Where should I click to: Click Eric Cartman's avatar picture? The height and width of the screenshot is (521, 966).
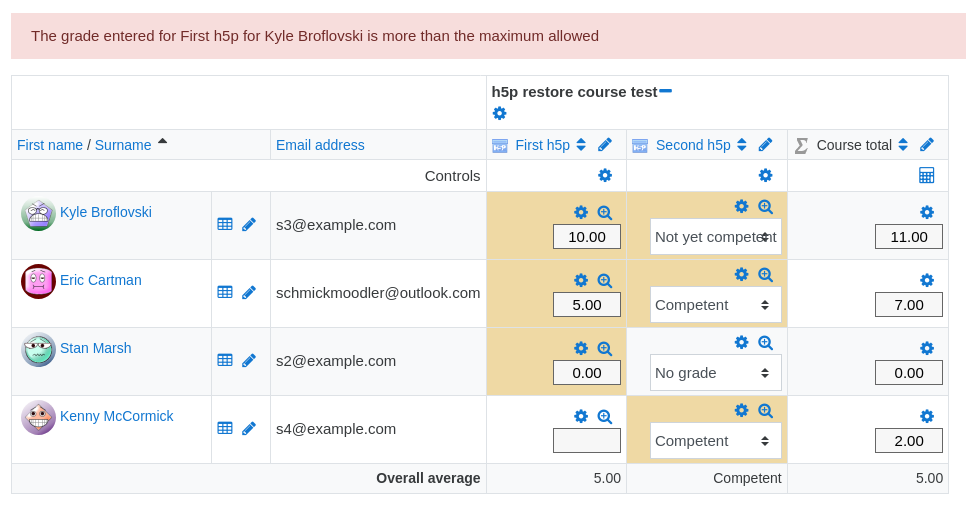[x=38, y=281]
